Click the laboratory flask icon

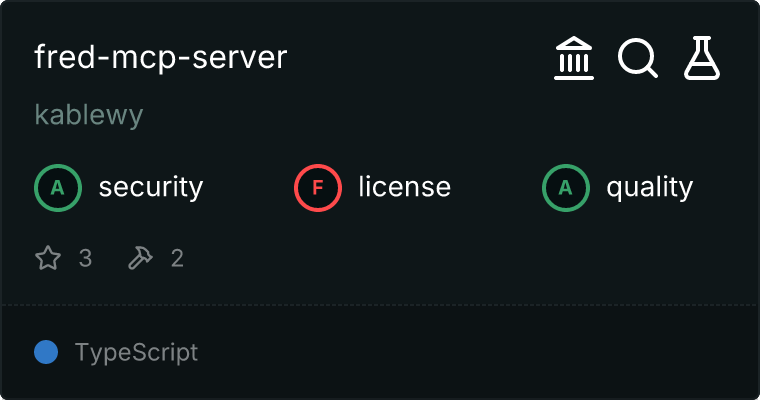(x=702, y=59)
